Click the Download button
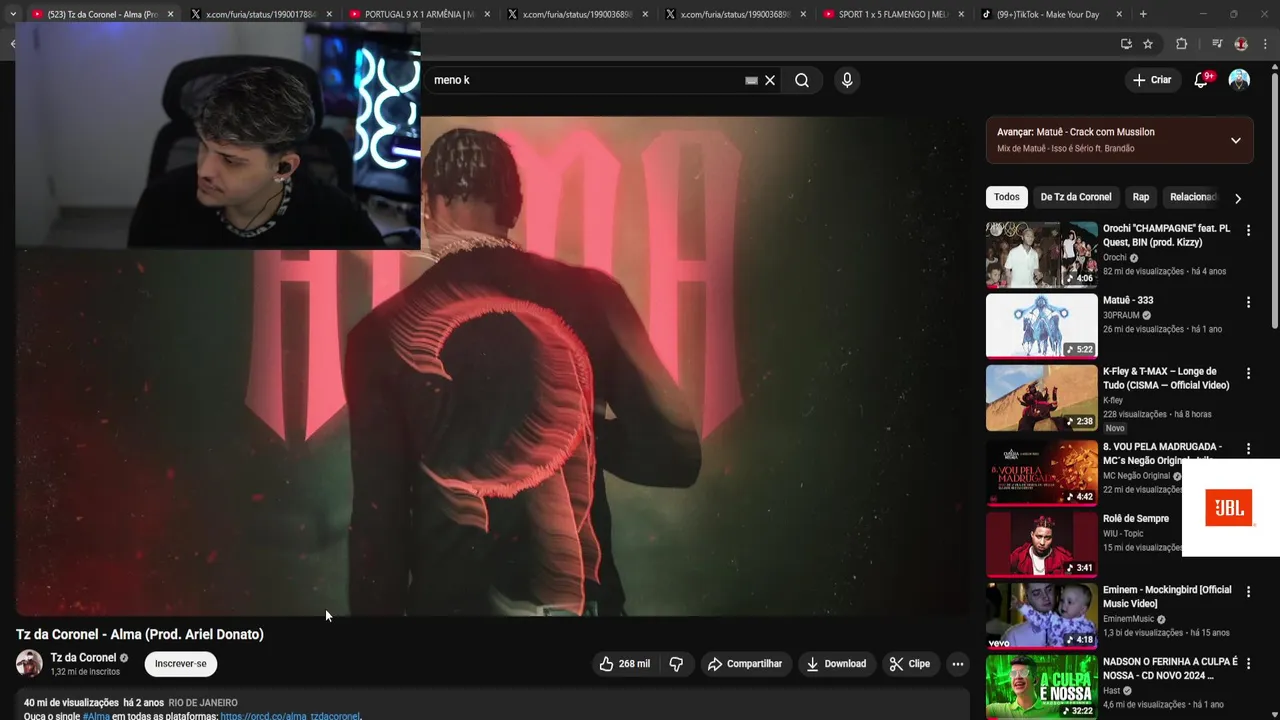Image resolution: width=1280 pixels, height=720 pixels. coord(837,664)
